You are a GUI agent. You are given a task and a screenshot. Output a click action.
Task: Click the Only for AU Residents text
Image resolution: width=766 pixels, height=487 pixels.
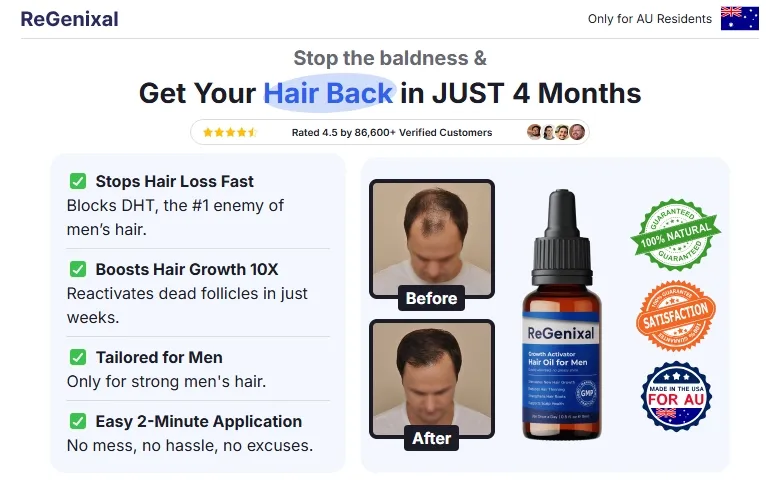click(650, 19)
